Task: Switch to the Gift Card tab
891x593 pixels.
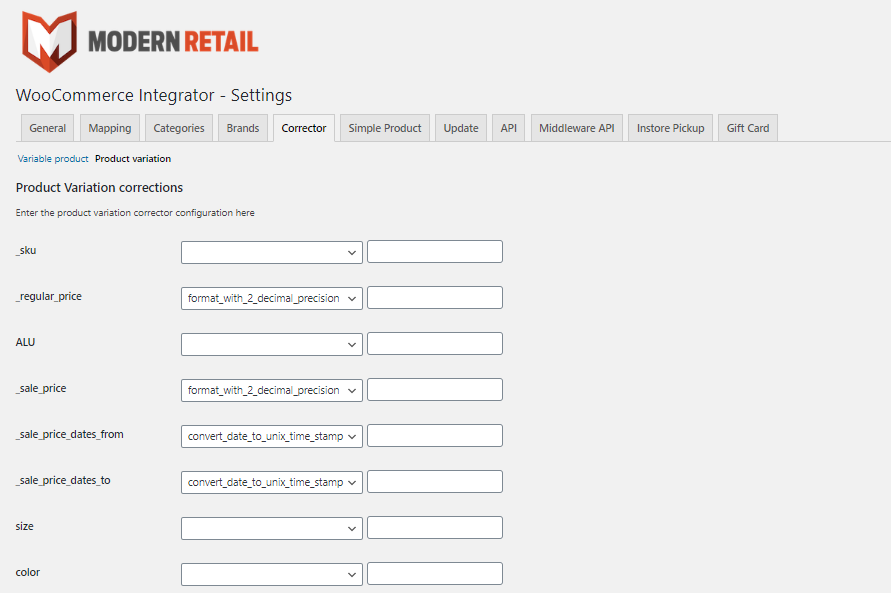Action: coord(748,128)
